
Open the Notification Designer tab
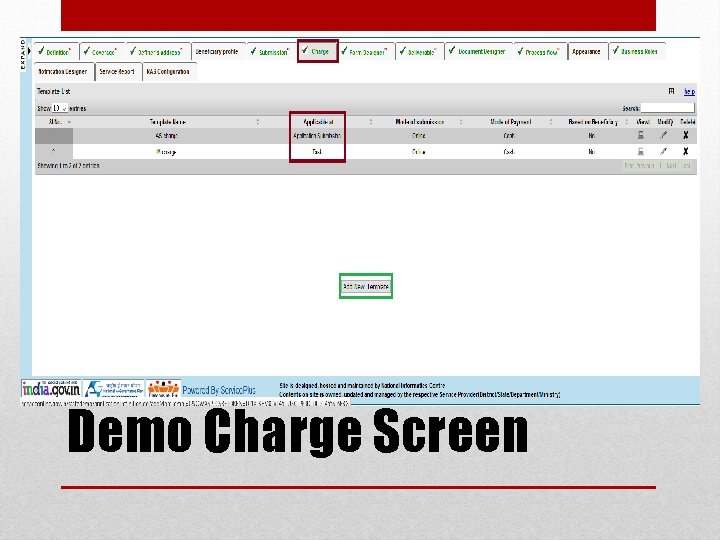63,72
